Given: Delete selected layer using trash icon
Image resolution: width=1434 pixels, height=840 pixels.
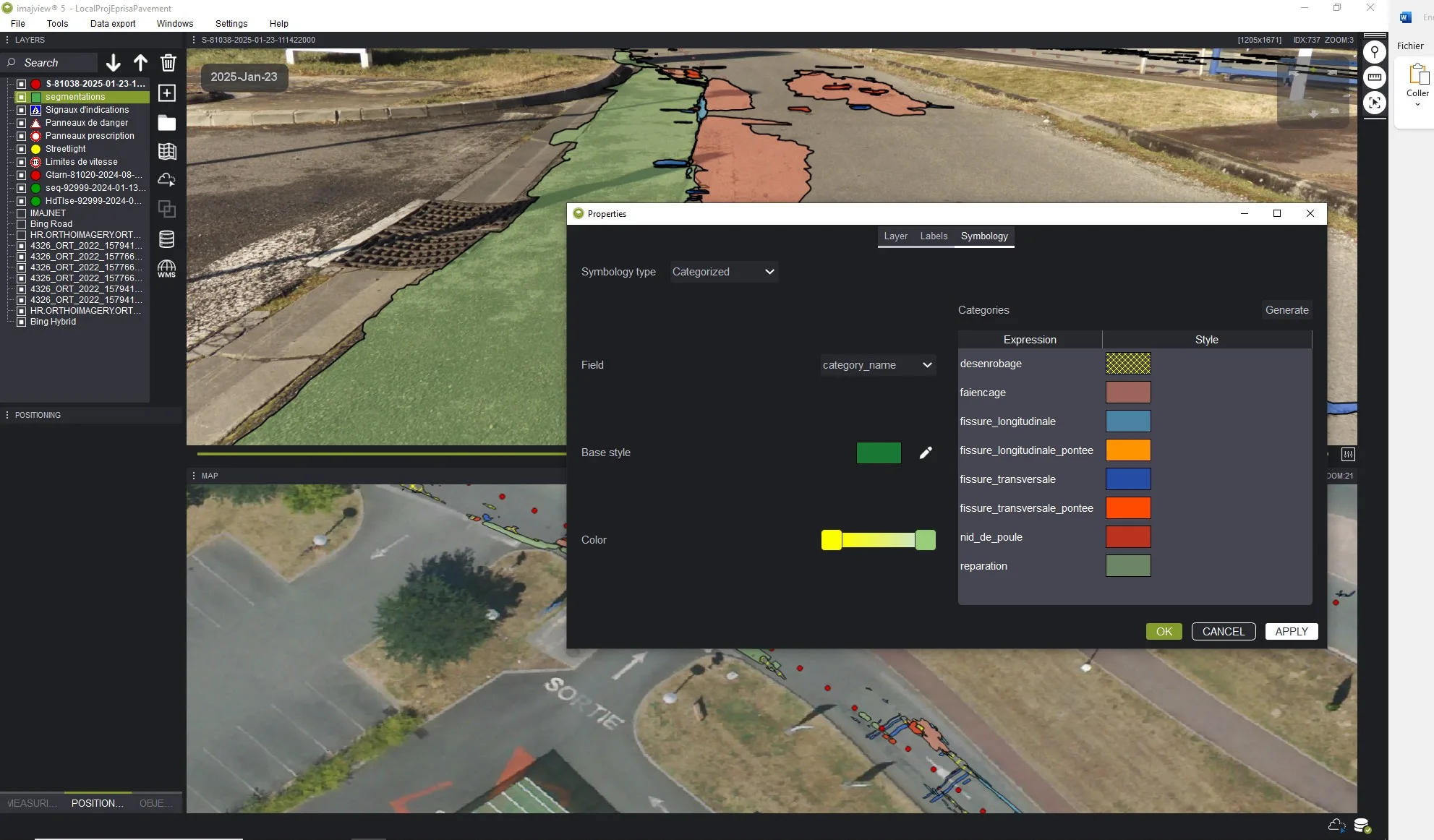Looking at the screenshot, I should coord(168,63).
